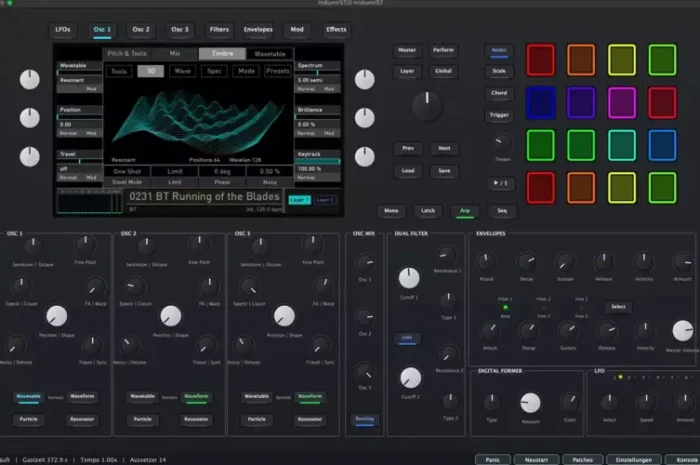Open the LFOs page tab
700x465 pixels.
(x=63, y=29)
